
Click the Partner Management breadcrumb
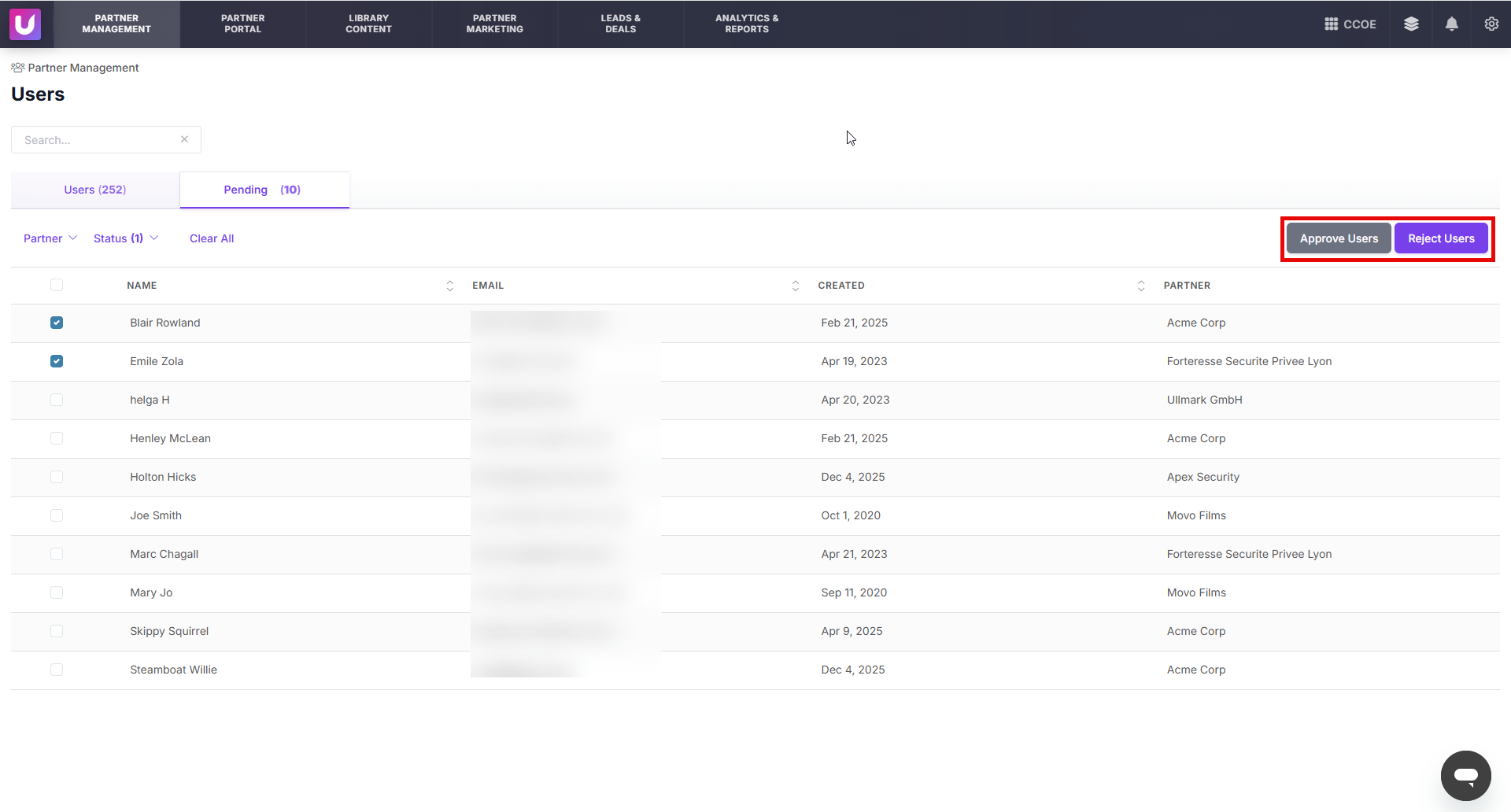click(83, 68)
